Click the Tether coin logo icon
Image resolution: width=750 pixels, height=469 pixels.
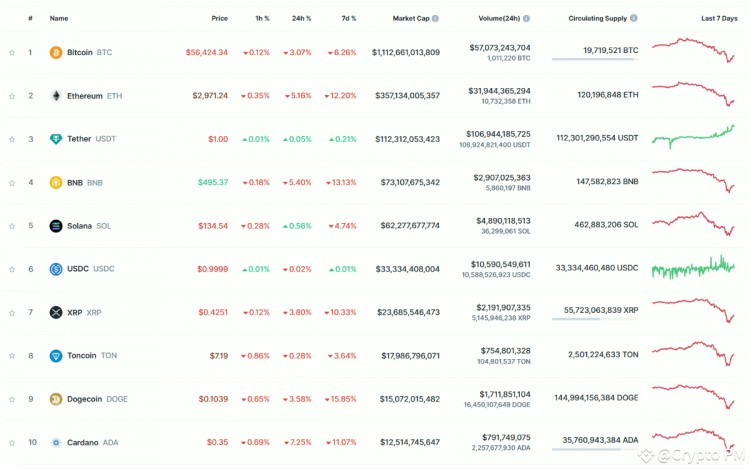[x=56, y=139]
